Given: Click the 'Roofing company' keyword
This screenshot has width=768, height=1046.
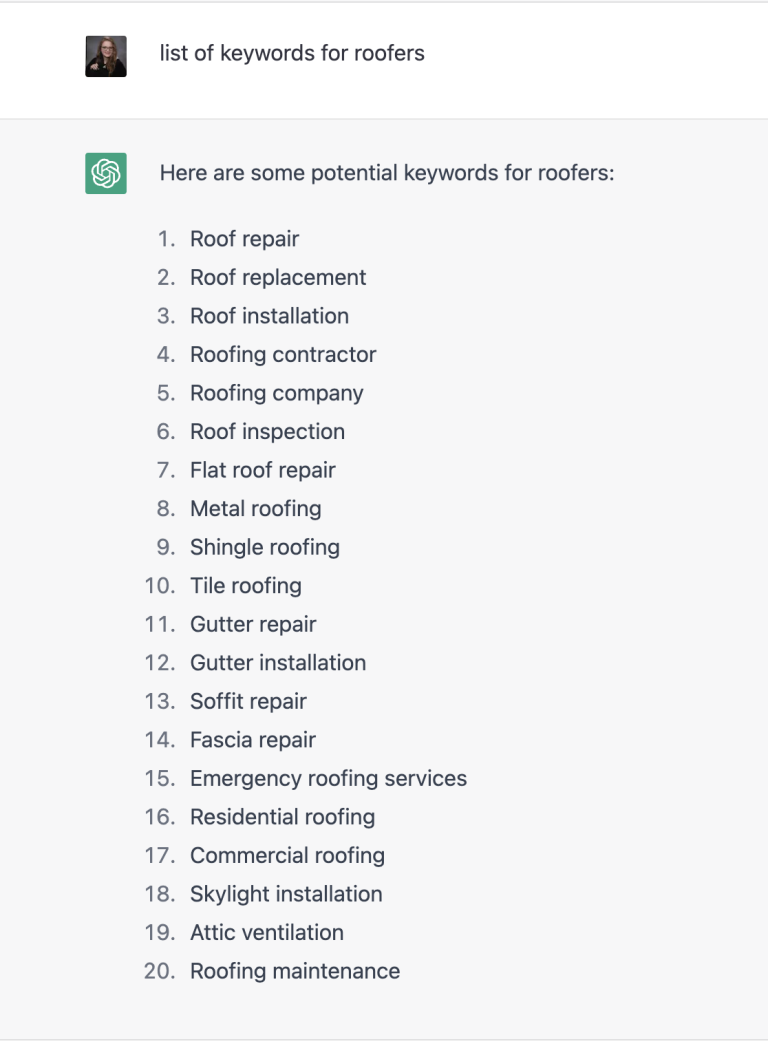Looking at the screenshot, I should (x=276, y=394).
